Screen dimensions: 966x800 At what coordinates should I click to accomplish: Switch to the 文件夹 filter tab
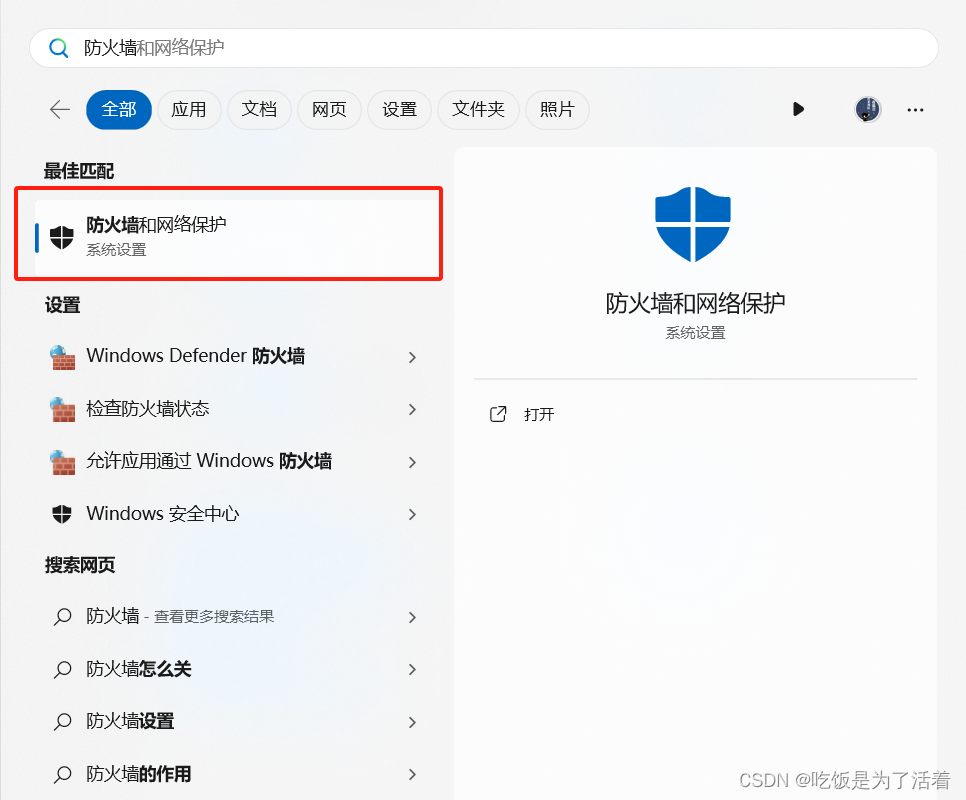478,110
